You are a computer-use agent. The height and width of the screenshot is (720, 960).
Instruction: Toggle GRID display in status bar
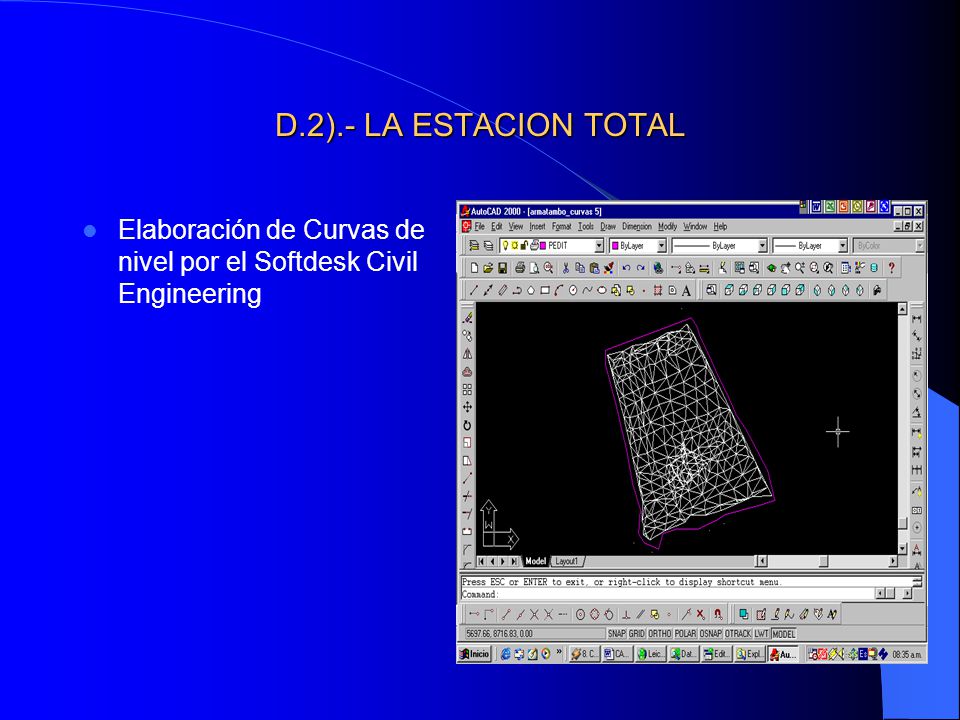[x=637, y=634]
